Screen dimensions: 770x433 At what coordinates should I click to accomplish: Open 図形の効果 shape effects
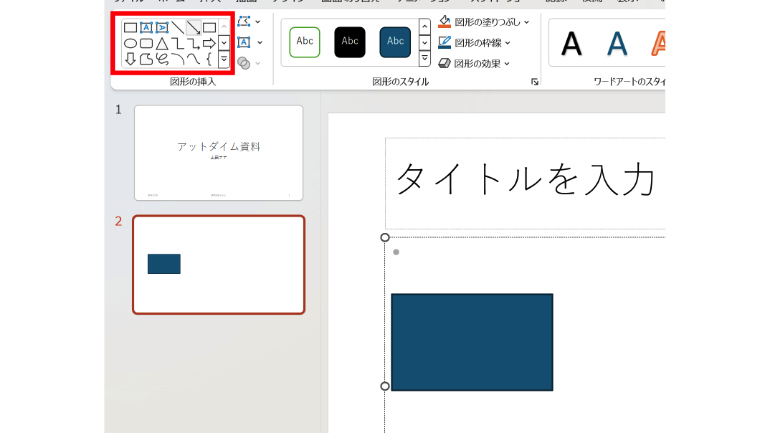tap(474, 63)
